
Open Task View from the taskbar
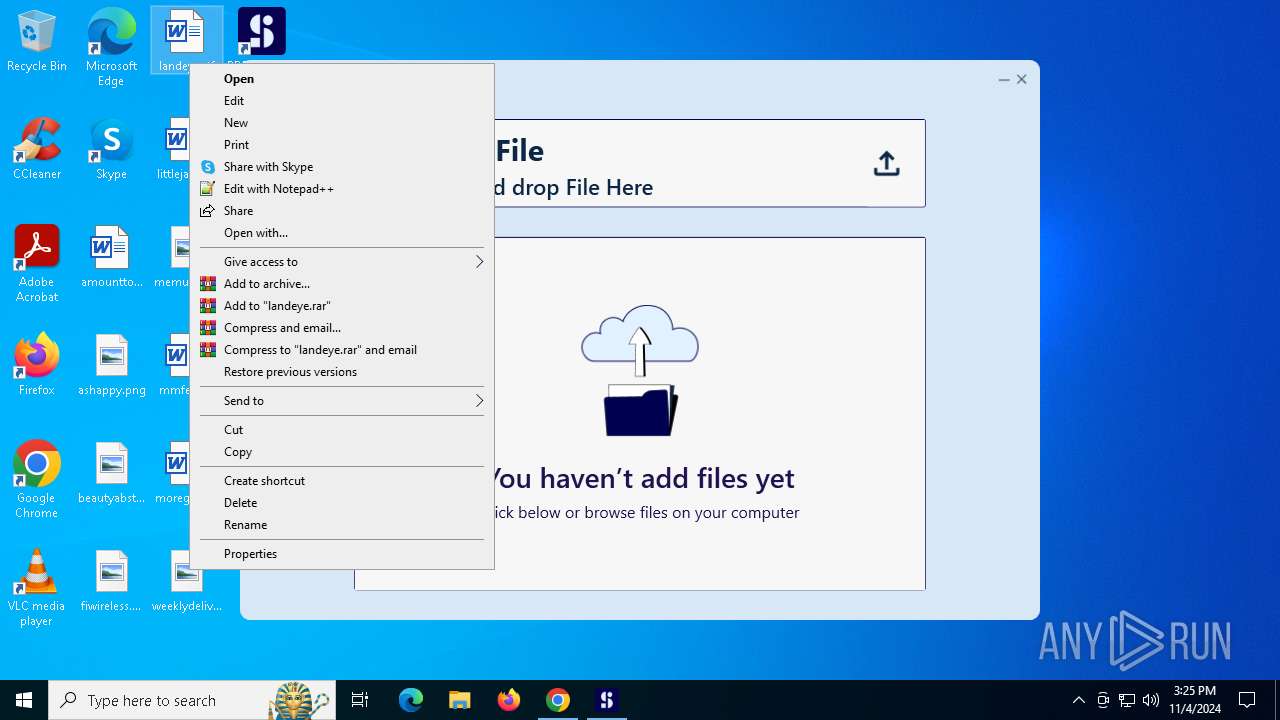360,700
